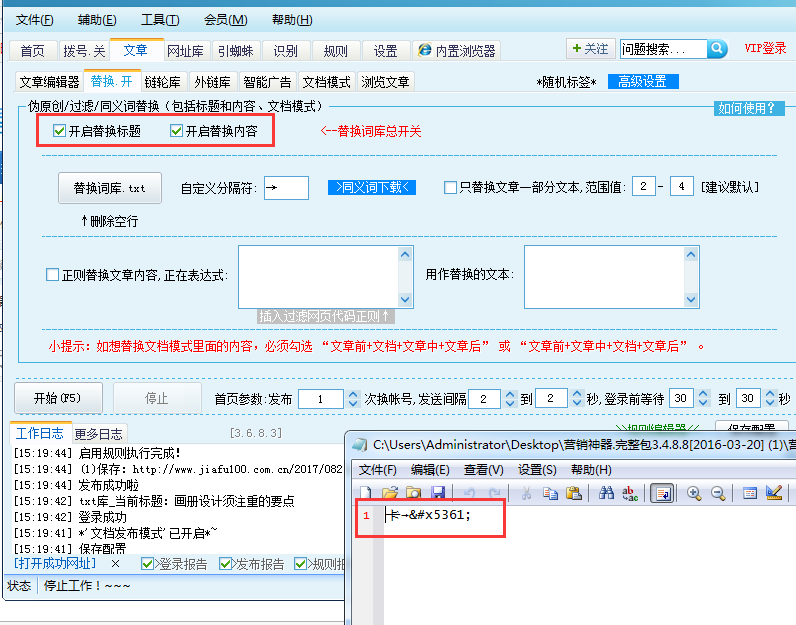This screenshot has width=796, height=625.
Task: Uncheck 开启替换标题 checkbox
Action: point(60,131)
